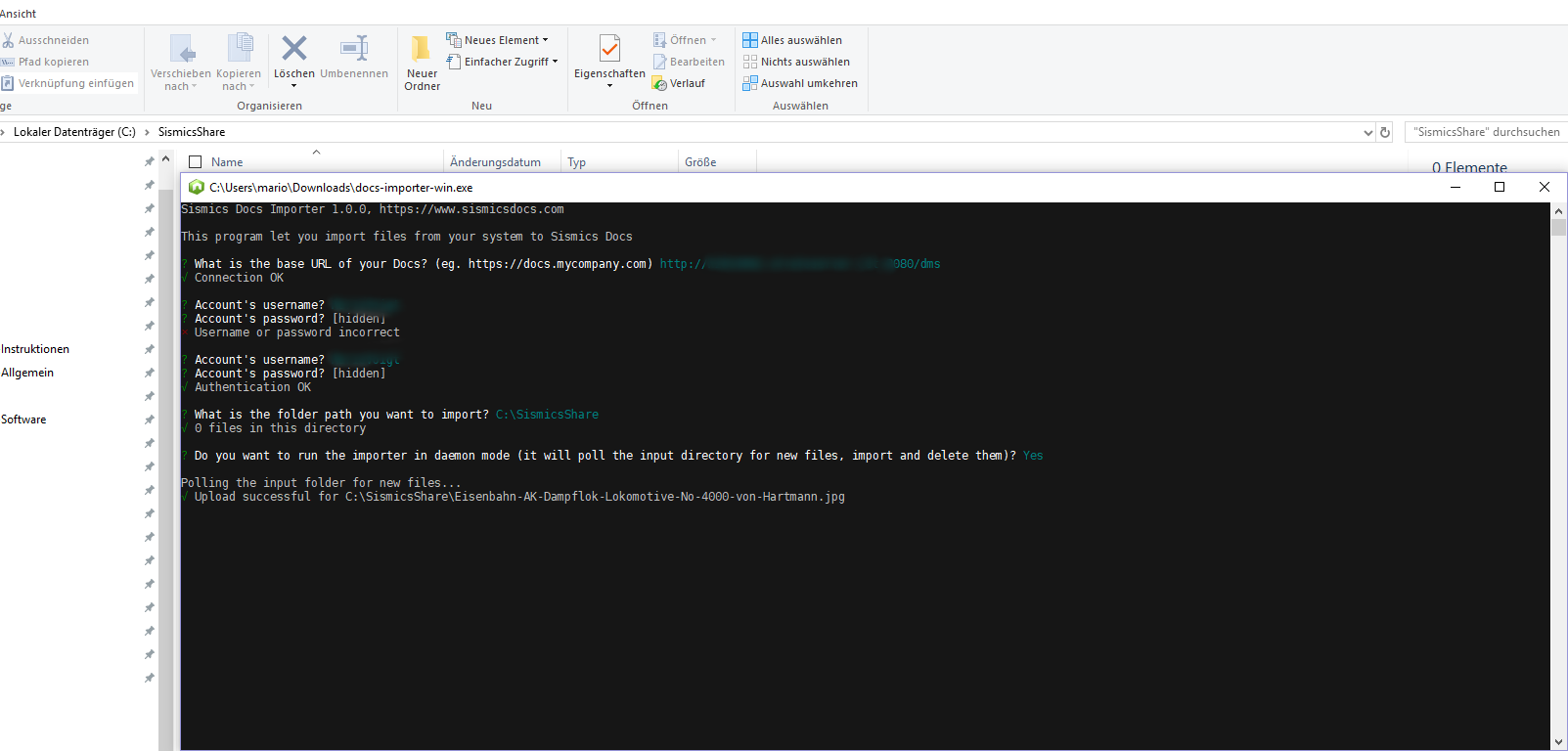Deselect items with Nichts auswählen

point(796,62)
